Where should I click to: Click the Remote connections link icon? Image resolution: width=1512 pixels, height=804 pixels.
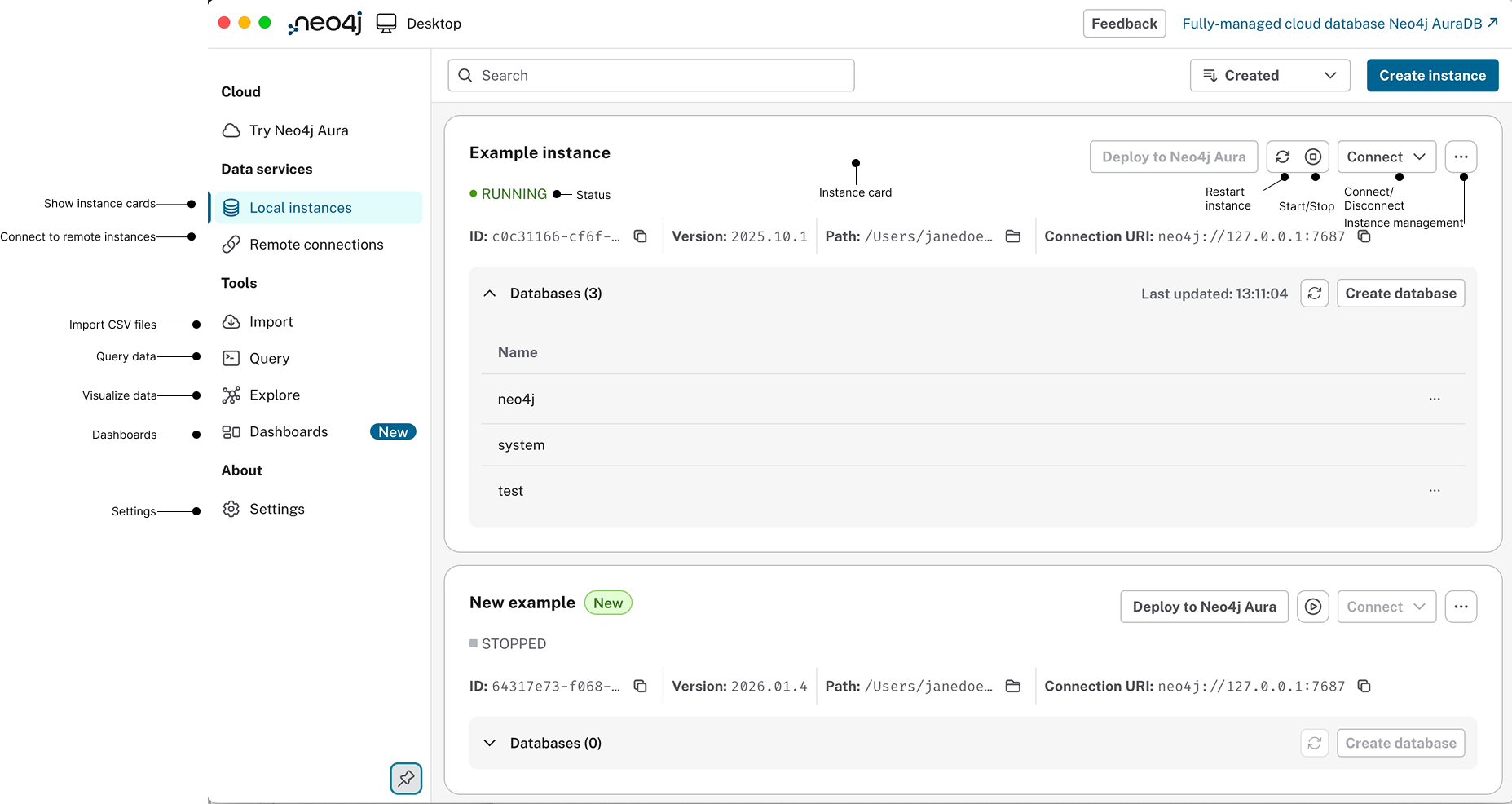pyautogui.click(x=231, y=245)
